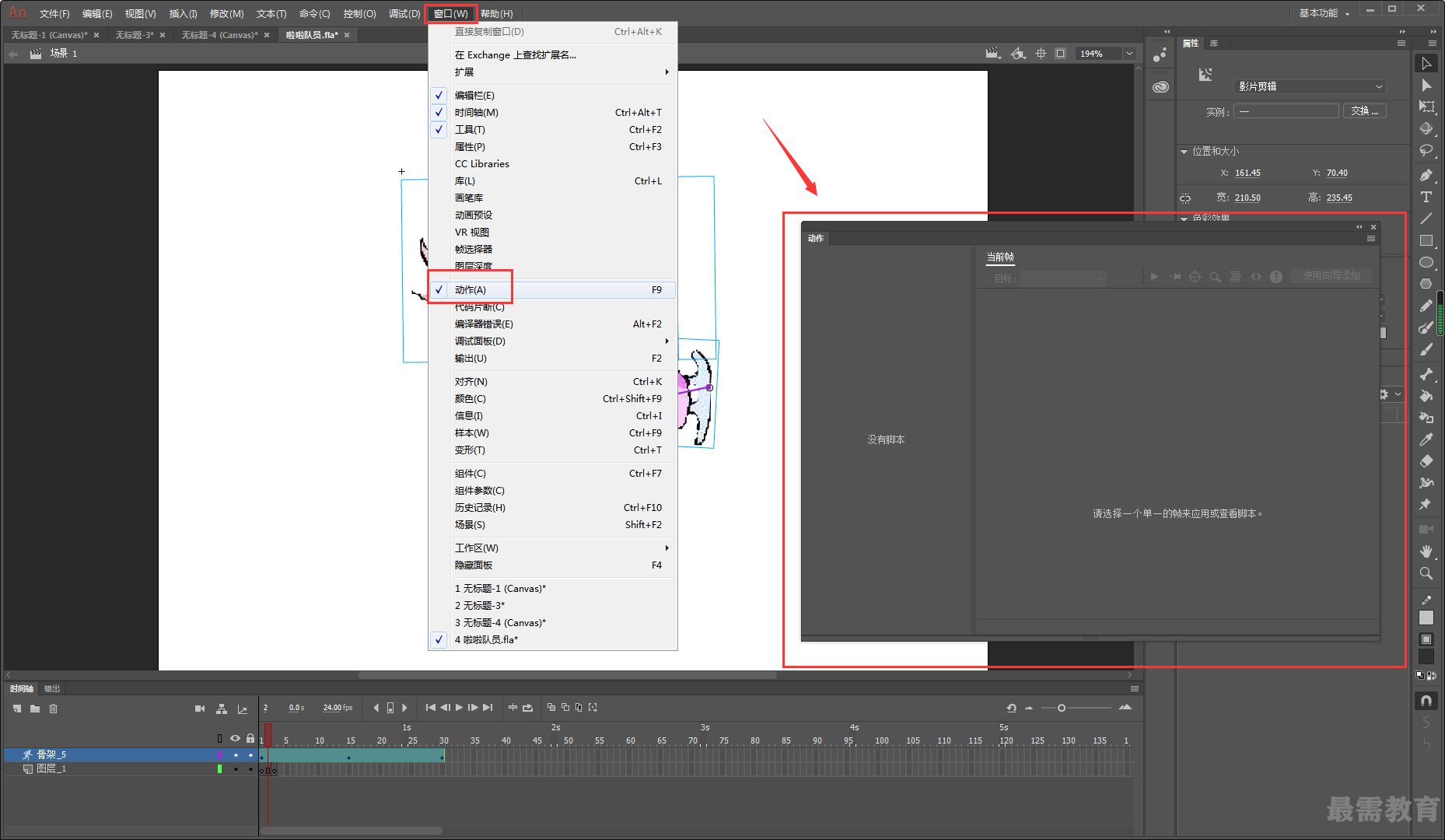
Task: Select the Zoom magnifier tool
Action: tap(1426, 573)
